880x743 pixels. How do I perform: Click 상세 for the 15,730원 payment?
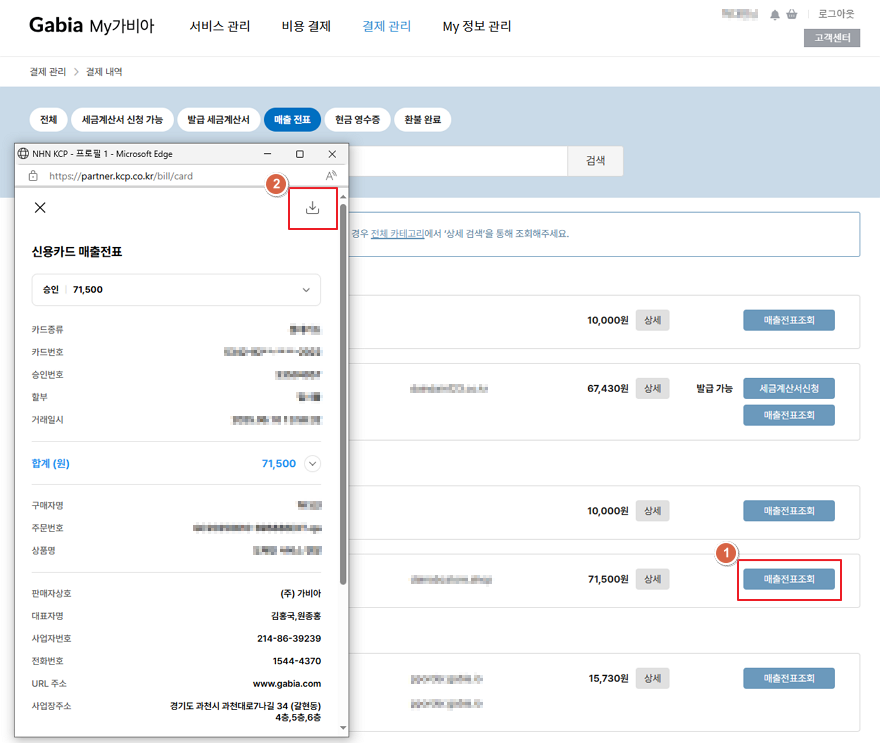pyautogui.click(x=652, y=678)
